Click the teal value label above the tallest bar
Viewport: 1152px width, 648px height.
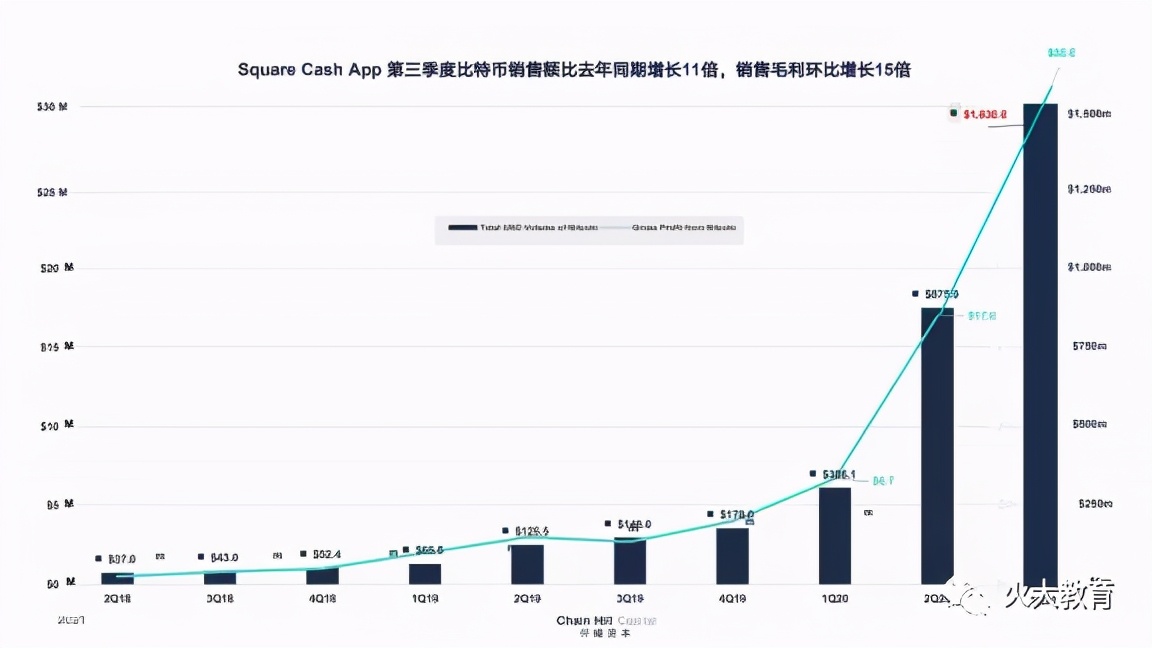pos(1062,53)
